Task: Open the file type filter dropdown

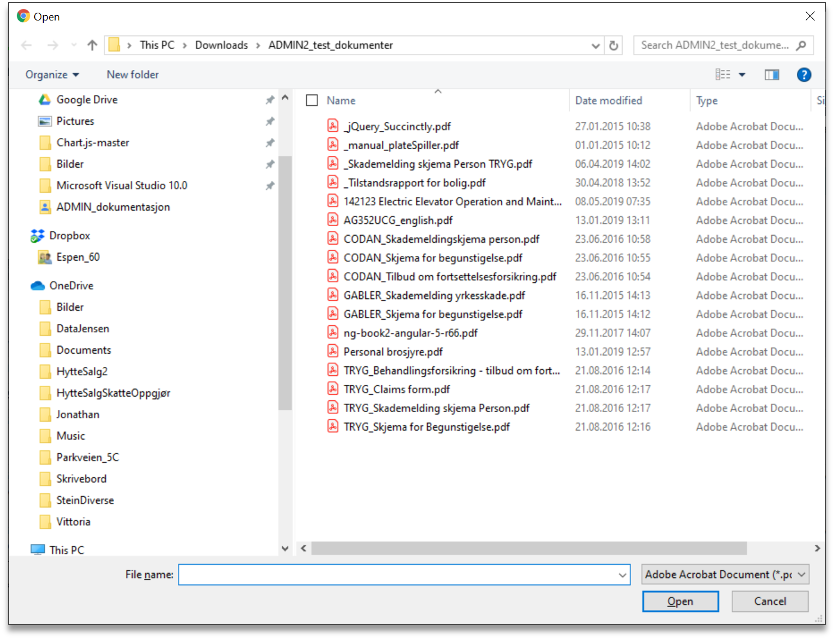Action: 724,574
